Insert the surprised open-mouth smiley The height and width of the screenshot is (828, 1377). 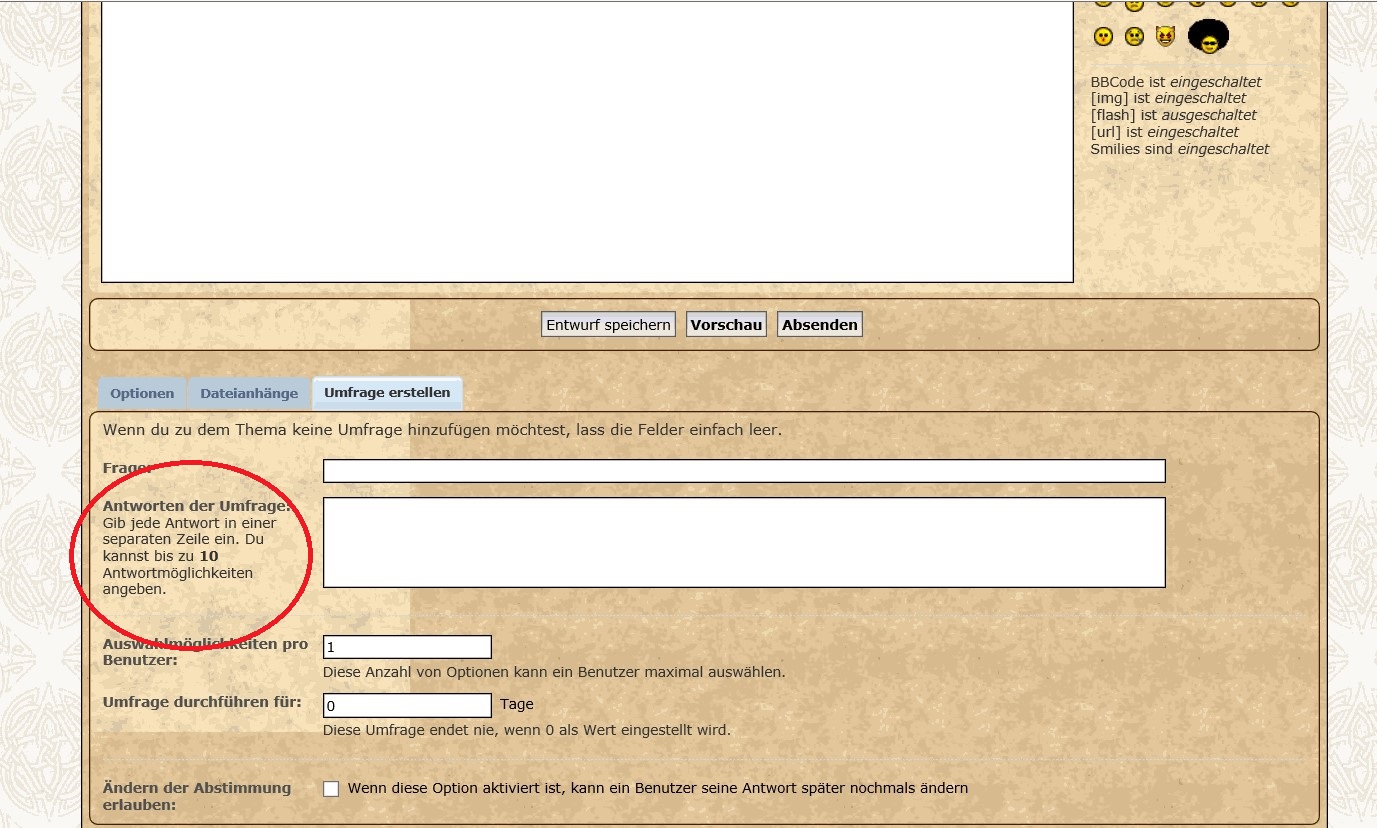pyautogui.click(x=1103, y=37)
